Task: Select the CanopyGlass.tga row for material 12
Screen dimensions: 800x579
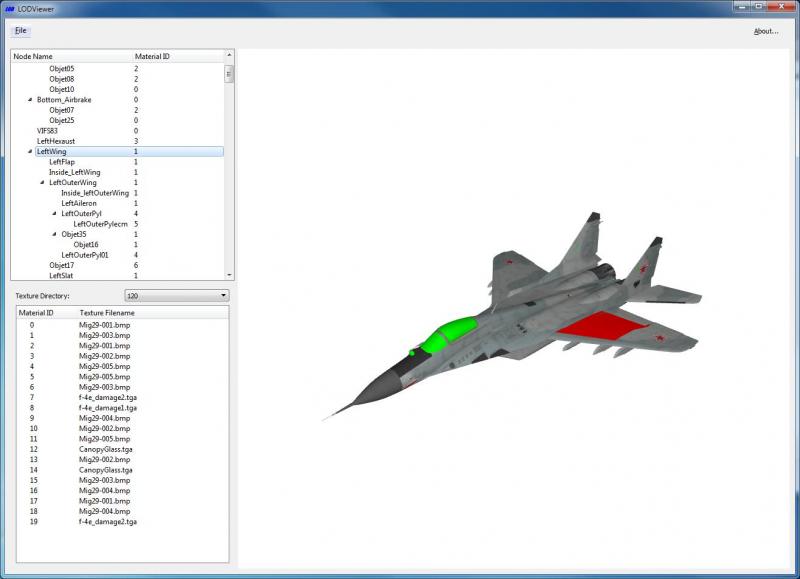Action: (x=122, y=449)
